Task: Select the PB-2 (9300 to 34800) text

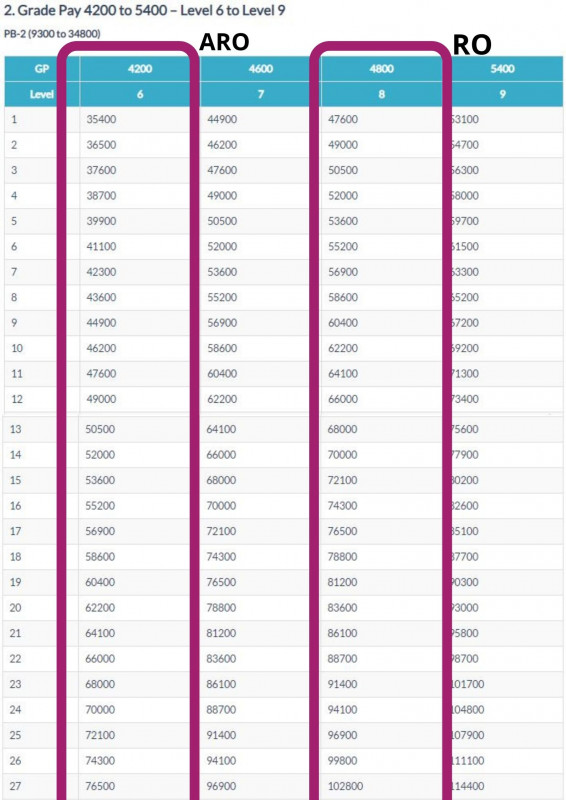Action: 52,34
